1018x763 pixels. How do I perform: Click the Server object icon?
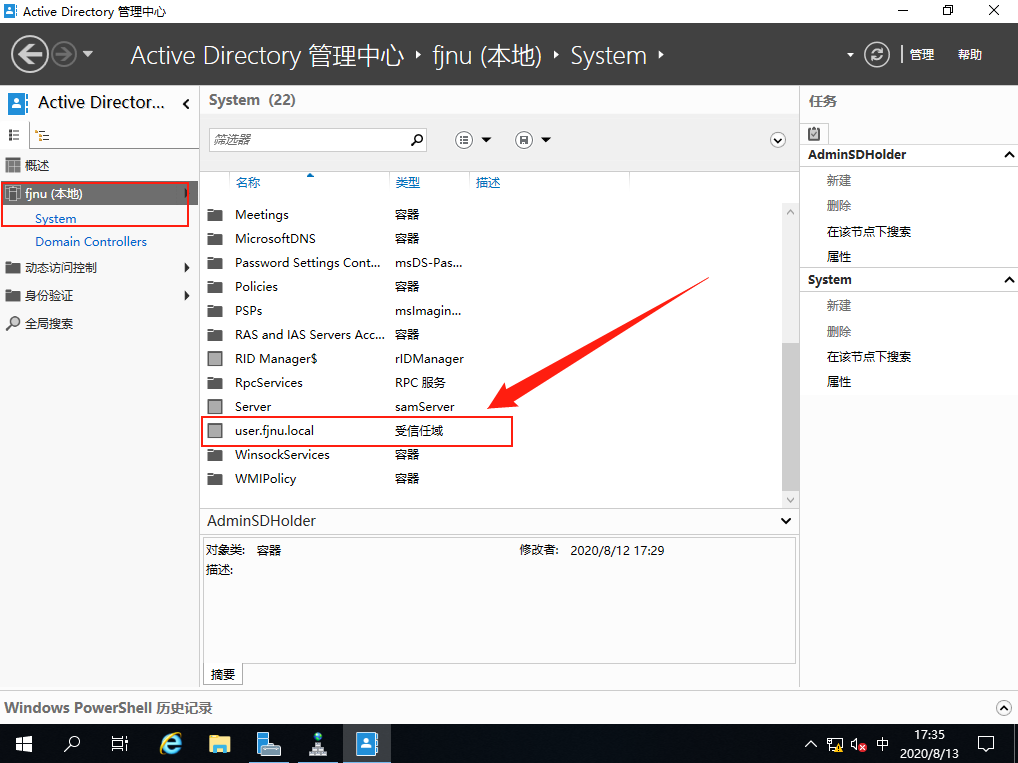click(x=215, y=407)
